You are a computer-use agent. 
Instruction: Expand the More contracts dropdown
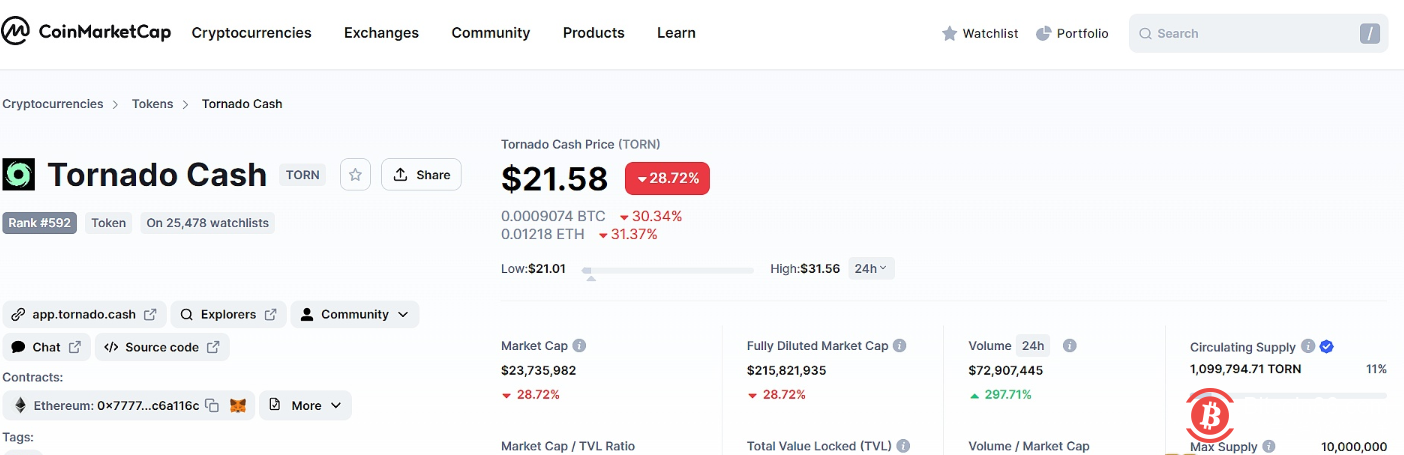(x=305, y=405)
